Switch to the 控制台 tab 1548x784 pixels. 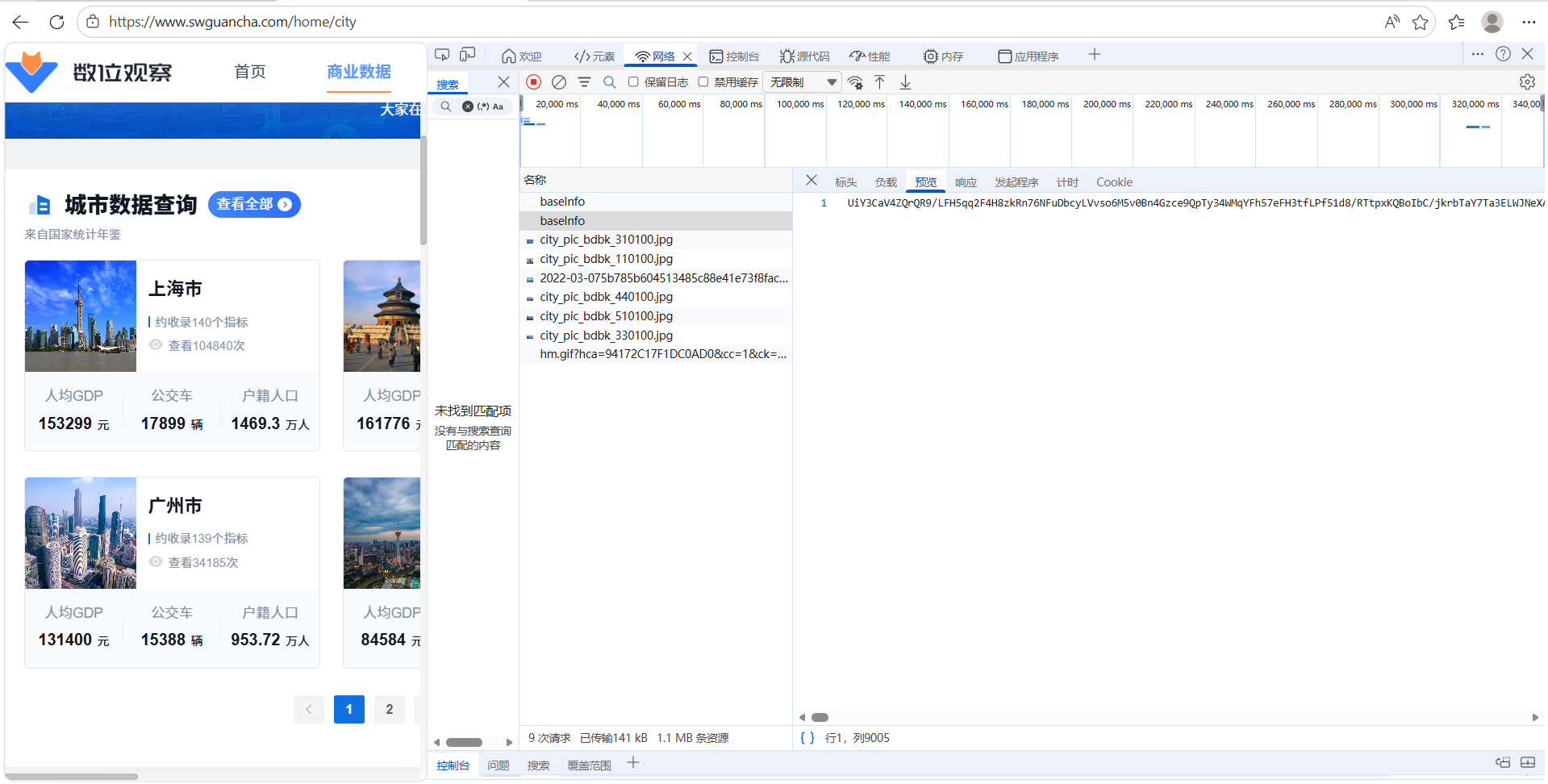click(x=734, y=56)
